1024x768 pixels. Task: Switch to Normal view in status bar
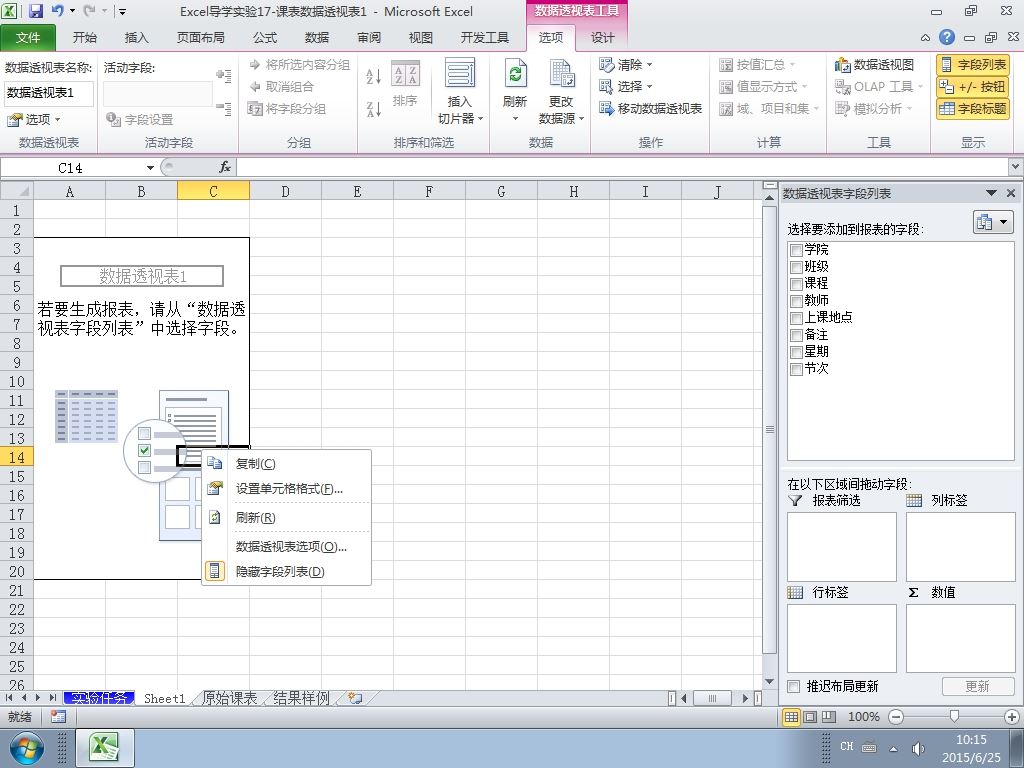[792, 717]
